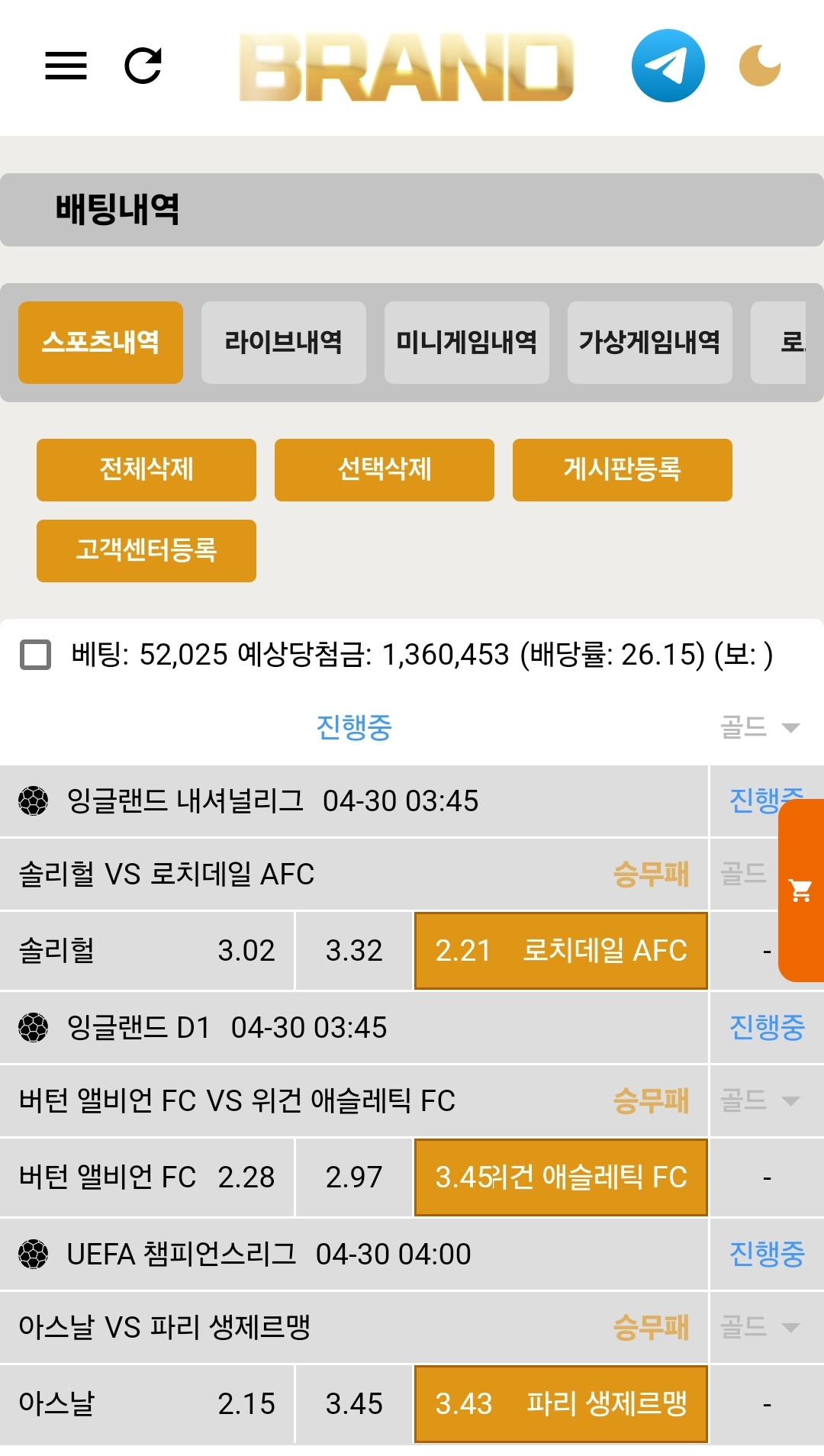Open the 가상게임내역 tab
This screenshot has width=824, height=1456.
(x=649, y=342)
